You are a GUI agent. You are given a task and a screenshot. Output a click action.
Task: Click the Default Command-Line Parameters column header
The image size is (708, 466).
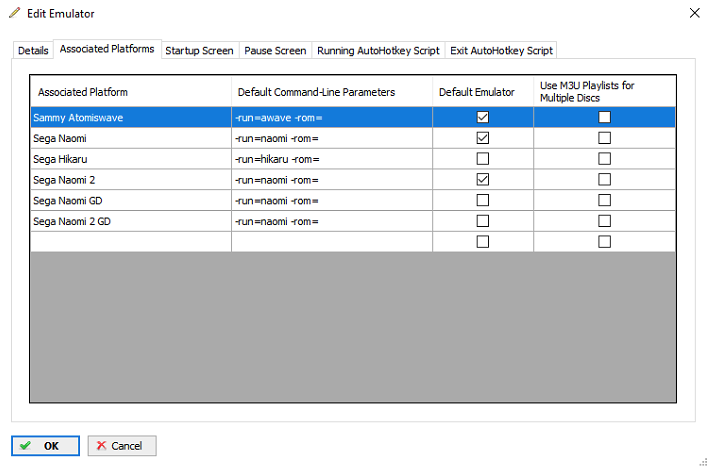point(332,92)
